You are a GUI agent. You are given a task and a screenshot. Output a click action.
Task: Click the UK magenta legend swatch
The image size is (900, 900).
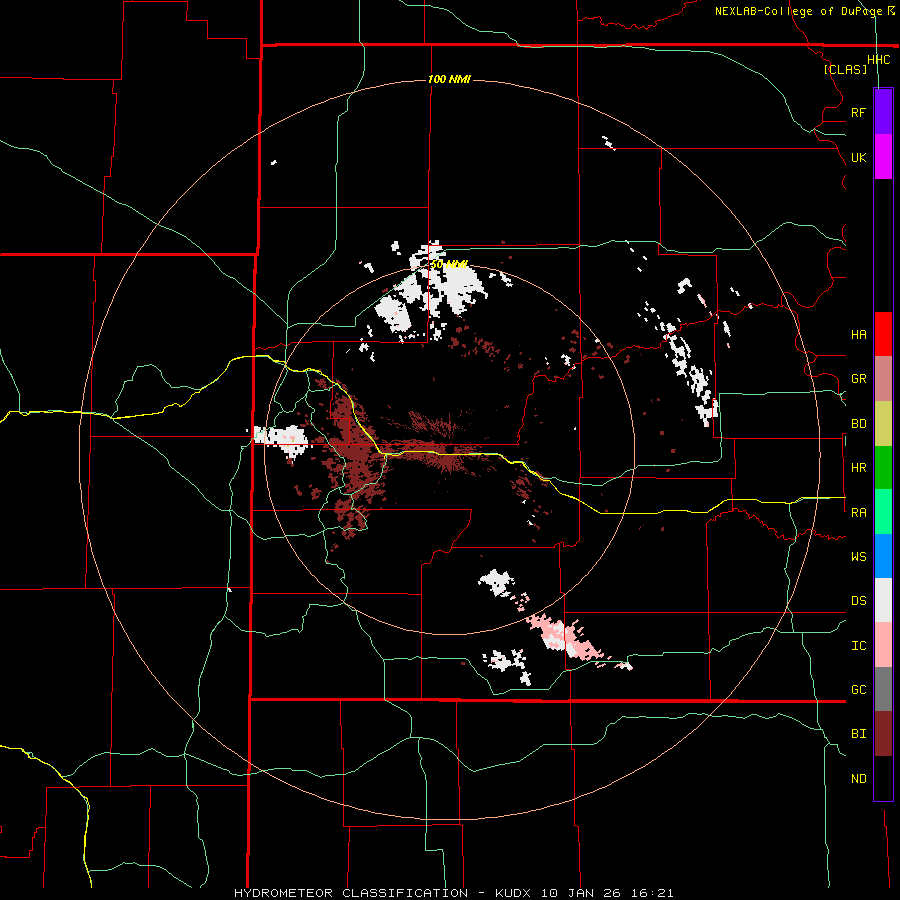[883, 157]
